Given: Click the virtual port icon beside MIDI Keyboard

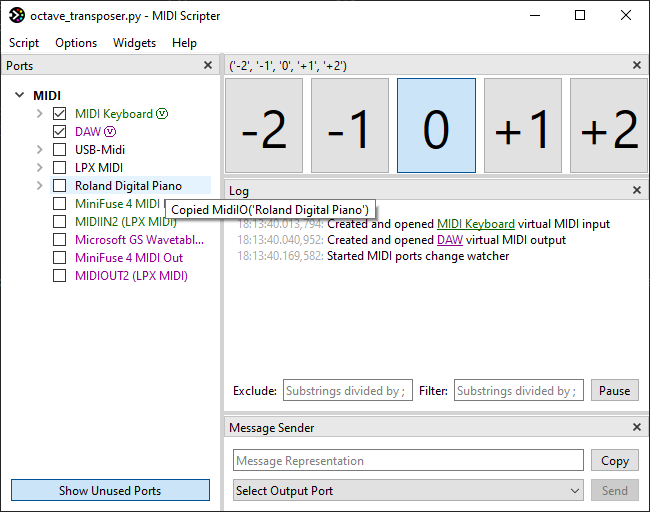Looking at the screenshot, I should [x=162, y=114].
